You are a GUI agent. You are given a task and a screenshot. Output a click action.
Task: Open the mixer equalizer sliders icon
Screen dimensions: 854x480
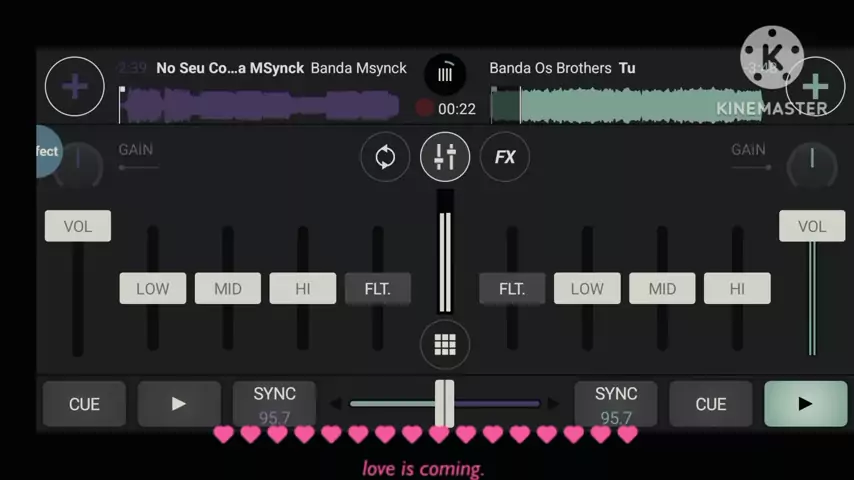445,157
